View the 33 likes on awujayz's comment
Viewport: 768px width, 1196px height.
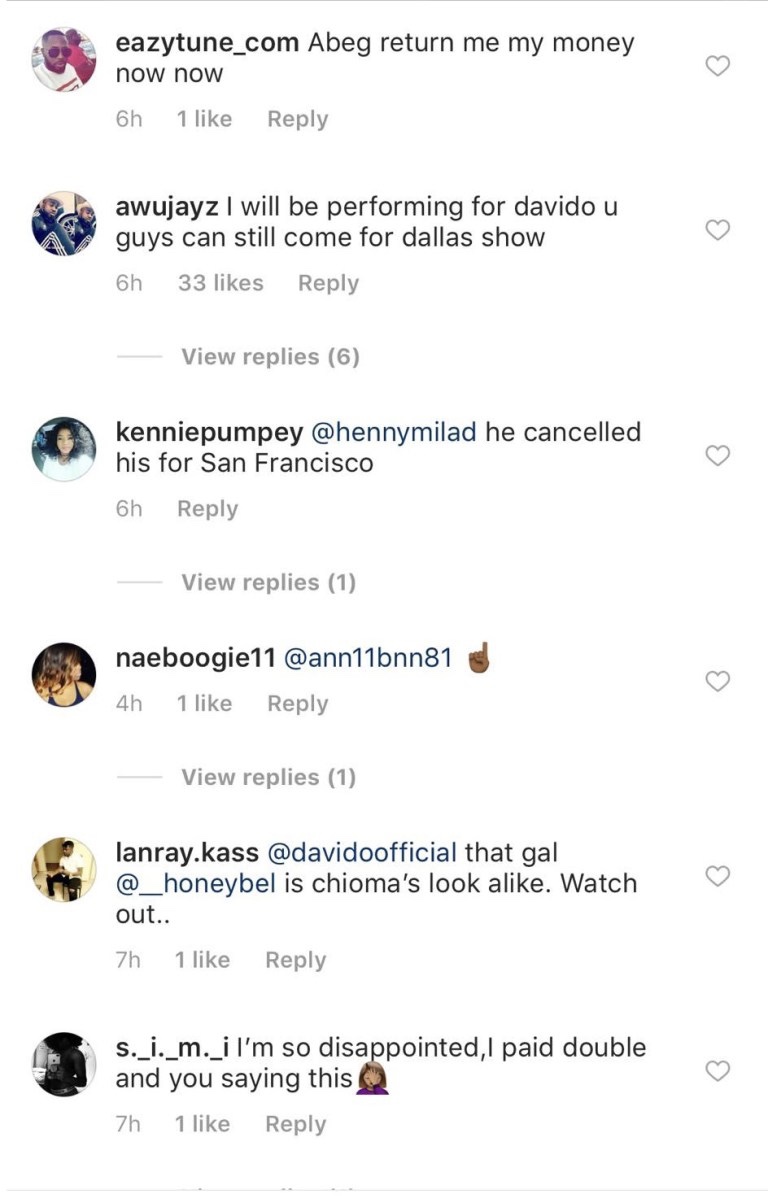220,283
